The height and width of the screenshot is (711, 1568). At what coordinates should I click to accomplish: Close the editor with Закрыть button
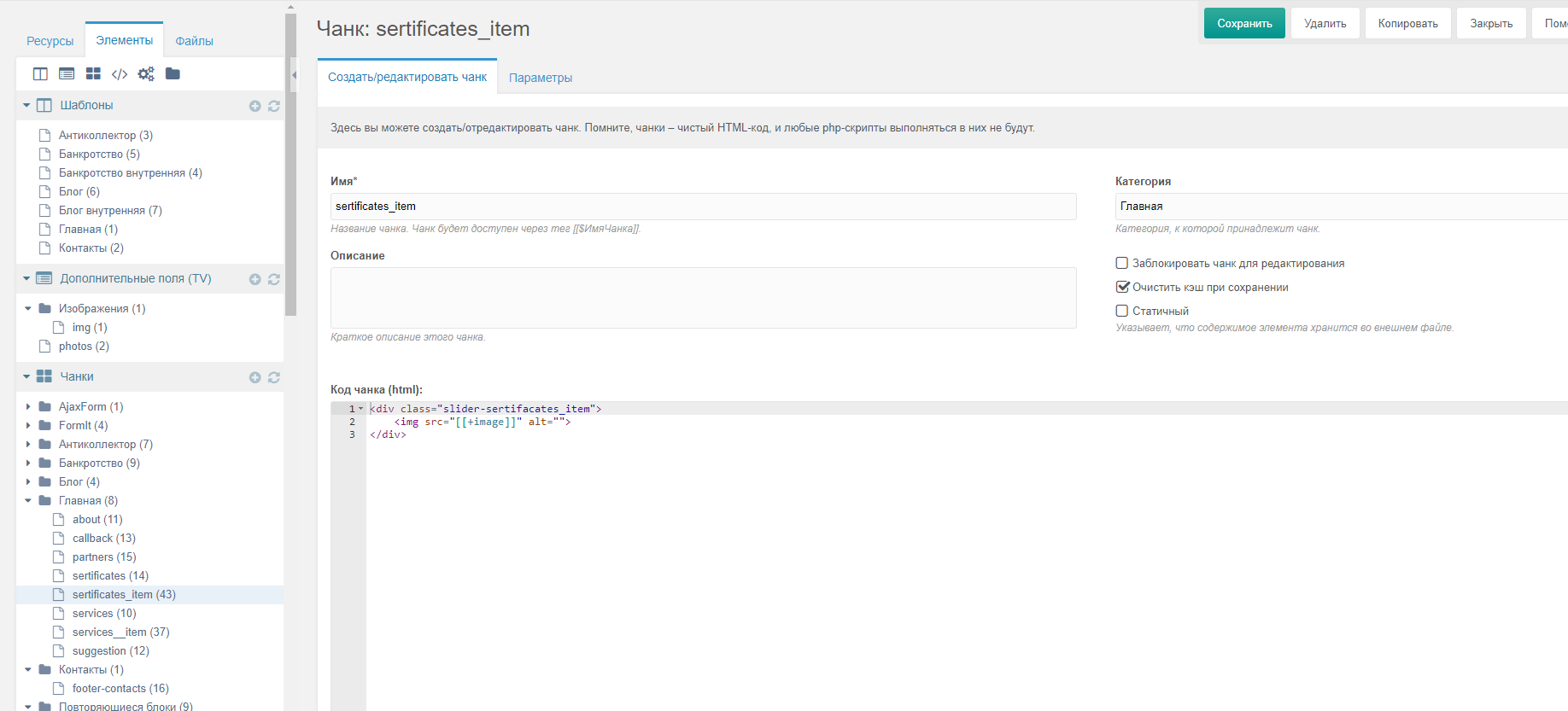pos(1491,24)
